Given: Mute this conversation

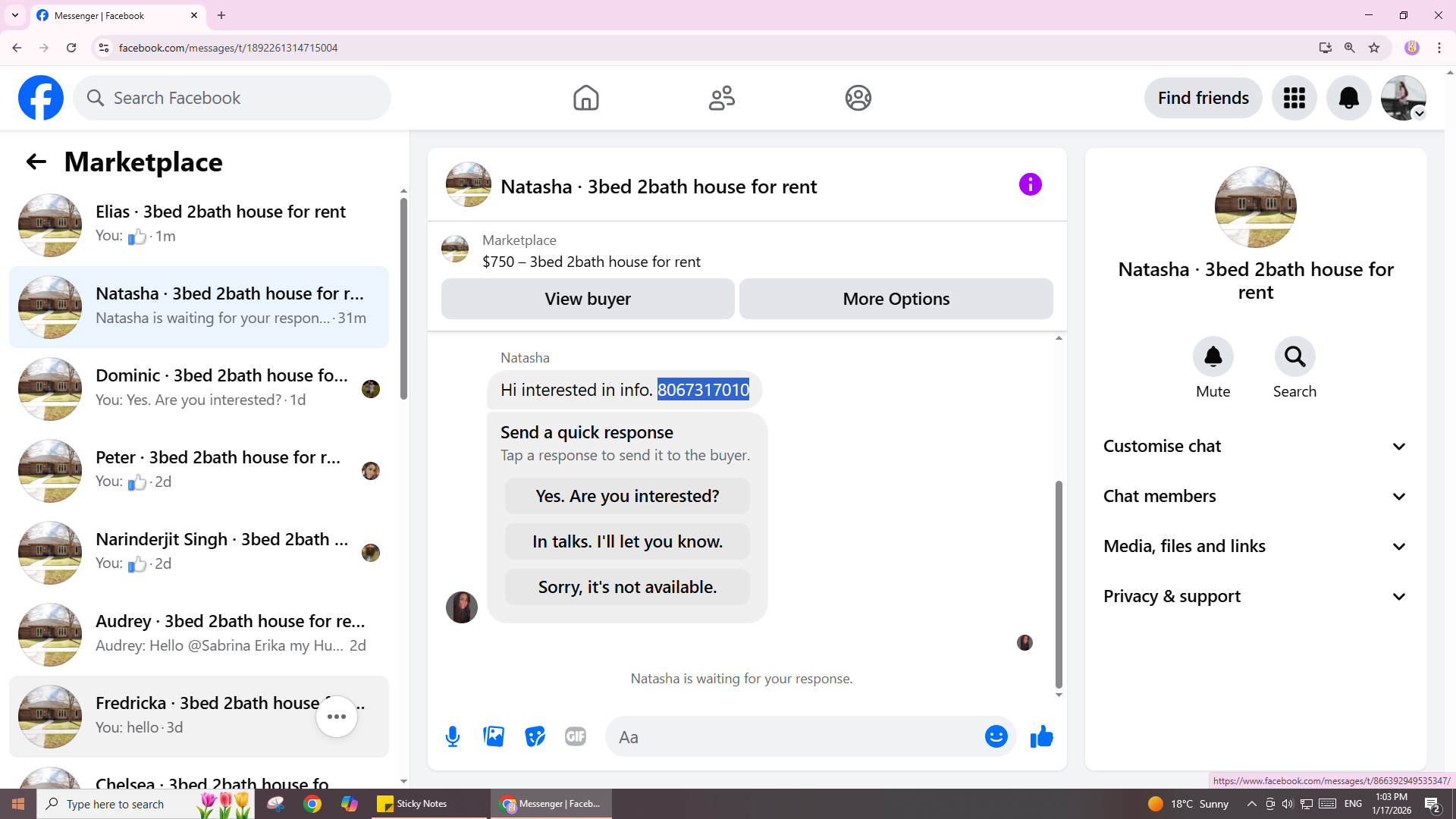Looking at the screenshot, I should [1213, 357].
